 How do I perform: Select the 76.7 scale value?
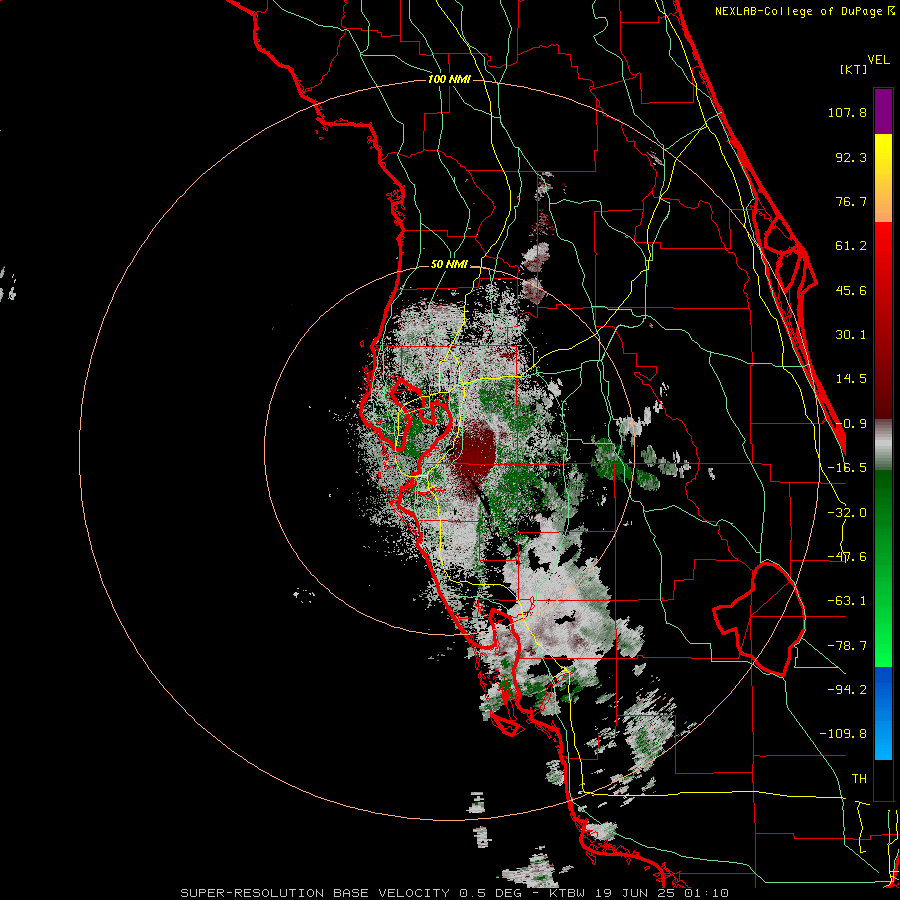(x=851, y=201)
